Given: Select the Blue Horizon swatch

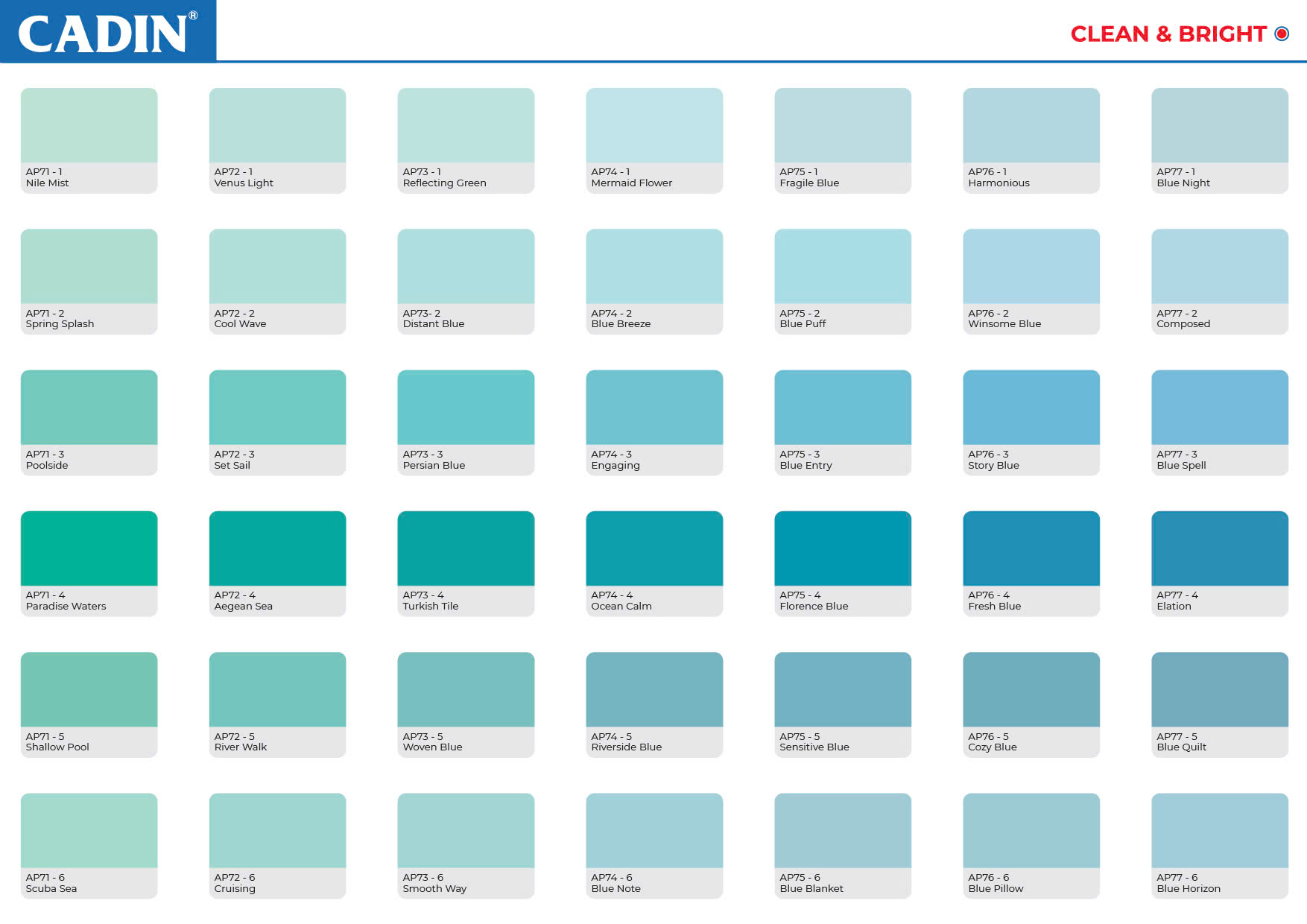Looking at the screenshot, I should 1219,831.
